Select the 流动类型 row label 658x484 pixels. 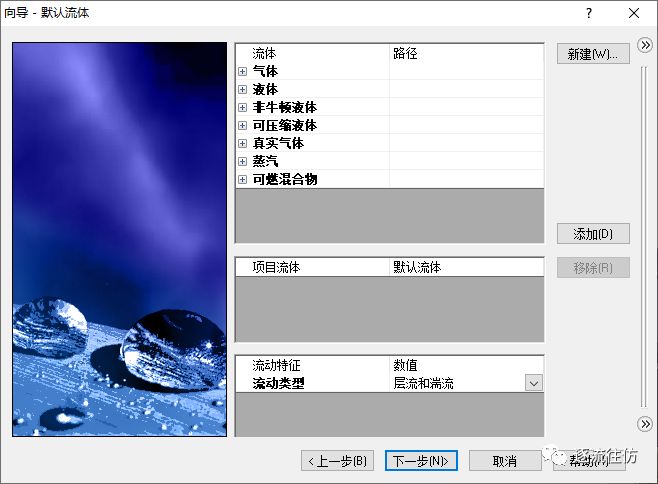278,383
